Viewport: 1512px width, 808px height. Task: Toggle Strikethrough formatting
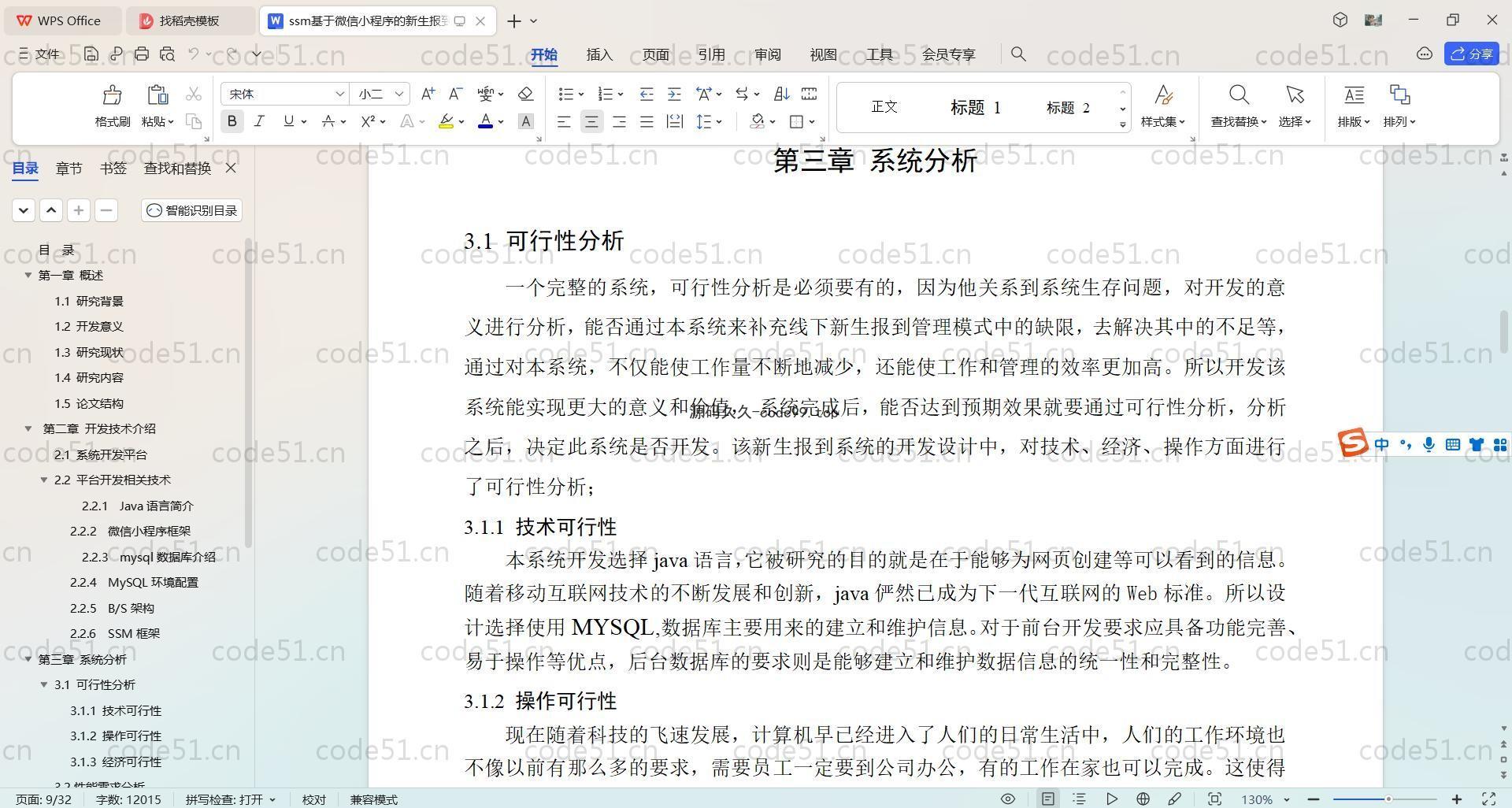(328, 121)
